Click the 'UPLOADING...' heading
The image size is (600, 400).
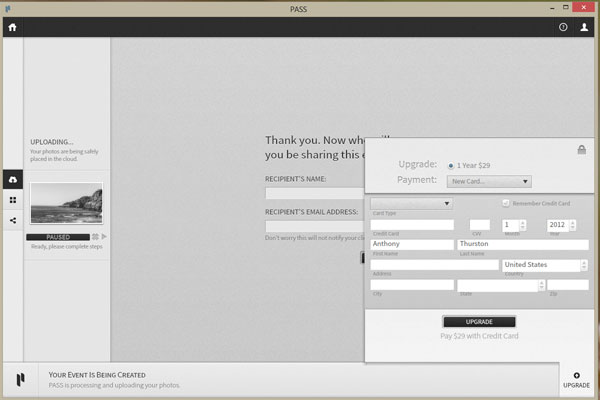pyautogui.click(x=52, y=142)
